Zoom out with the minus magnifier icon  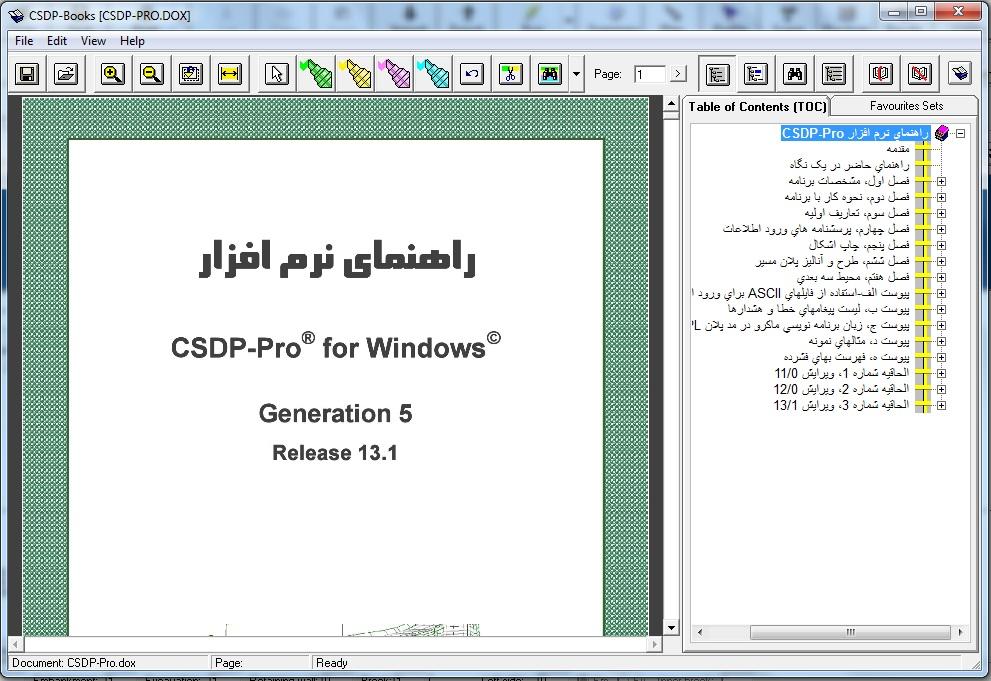coord(152,75)
